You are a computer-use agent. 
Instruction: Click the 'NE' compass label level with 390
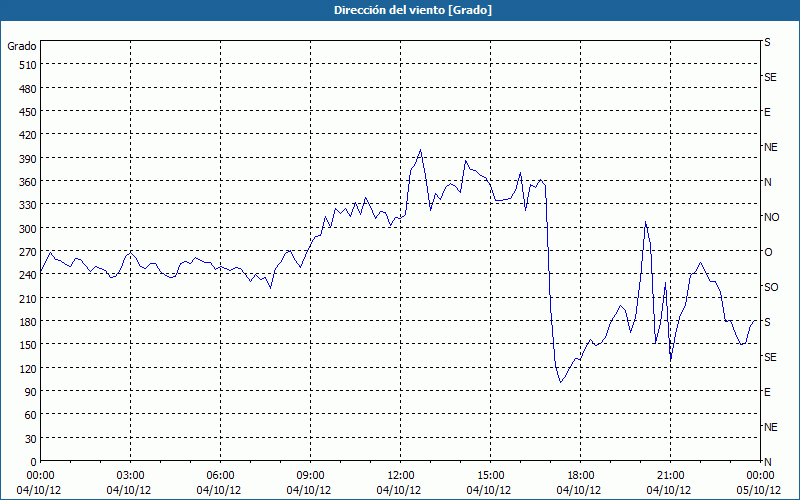770,147
